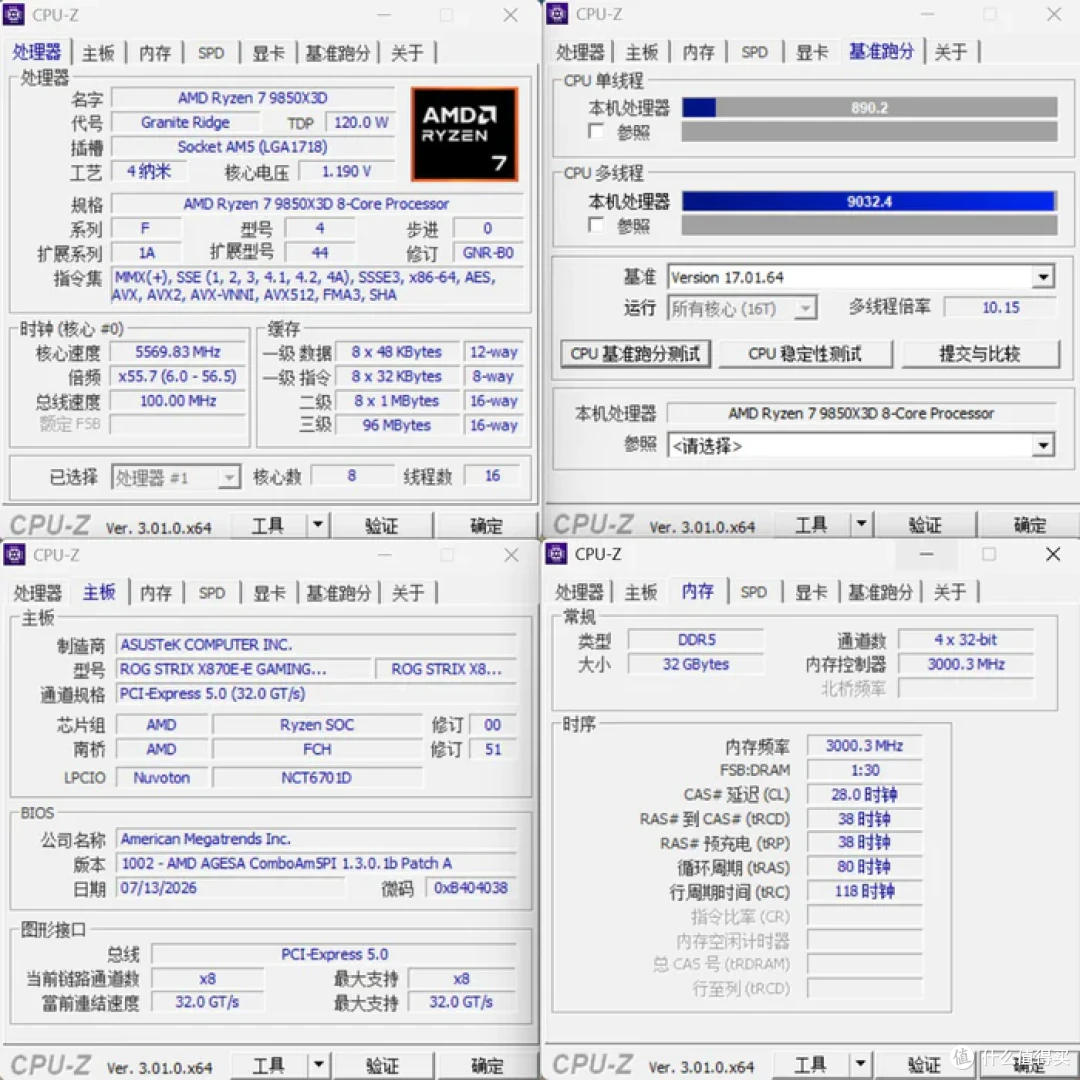The width and height of the screenshot is (1080, 1080).
Task: Click the 28.0 时钟 CAS latency value
Action: pyautogui.click(x=864, y=794)
